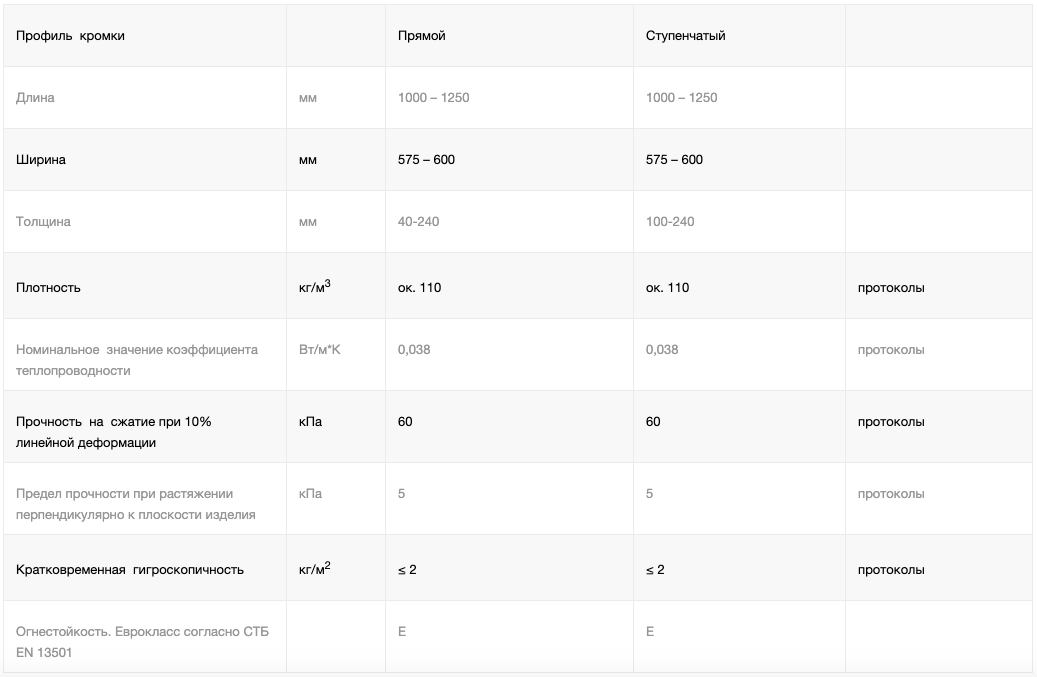Select the 'Ширина' row label
This screenshot has width=1037, height=677.
point(40,160)
